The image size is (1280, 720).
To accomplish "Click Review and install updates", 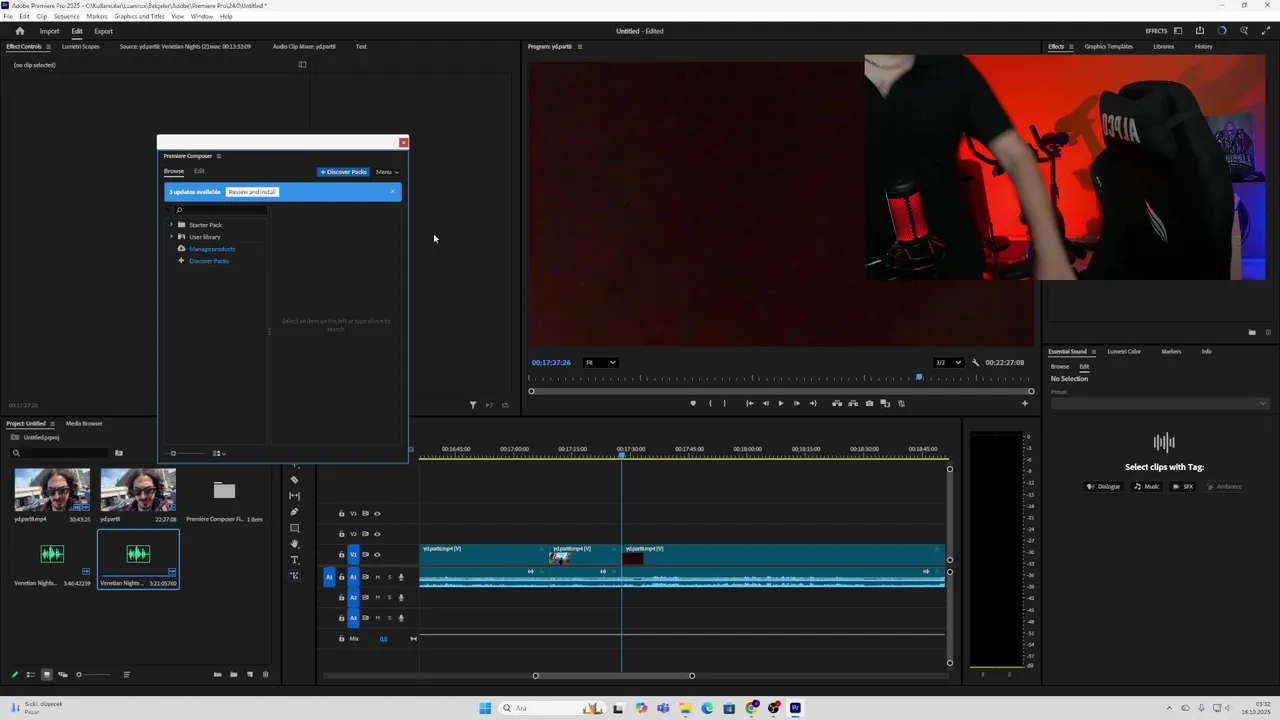I will [252, 192].
